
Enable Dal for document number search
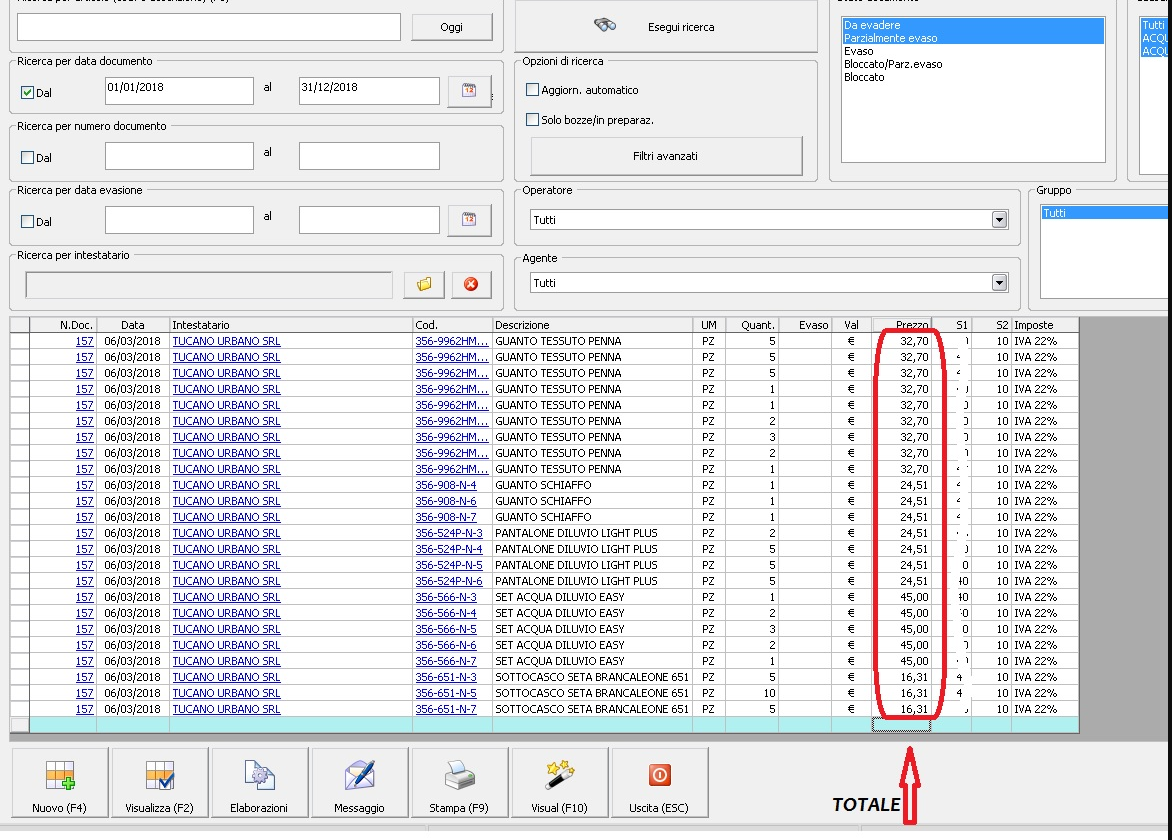[x=28, y=158]
